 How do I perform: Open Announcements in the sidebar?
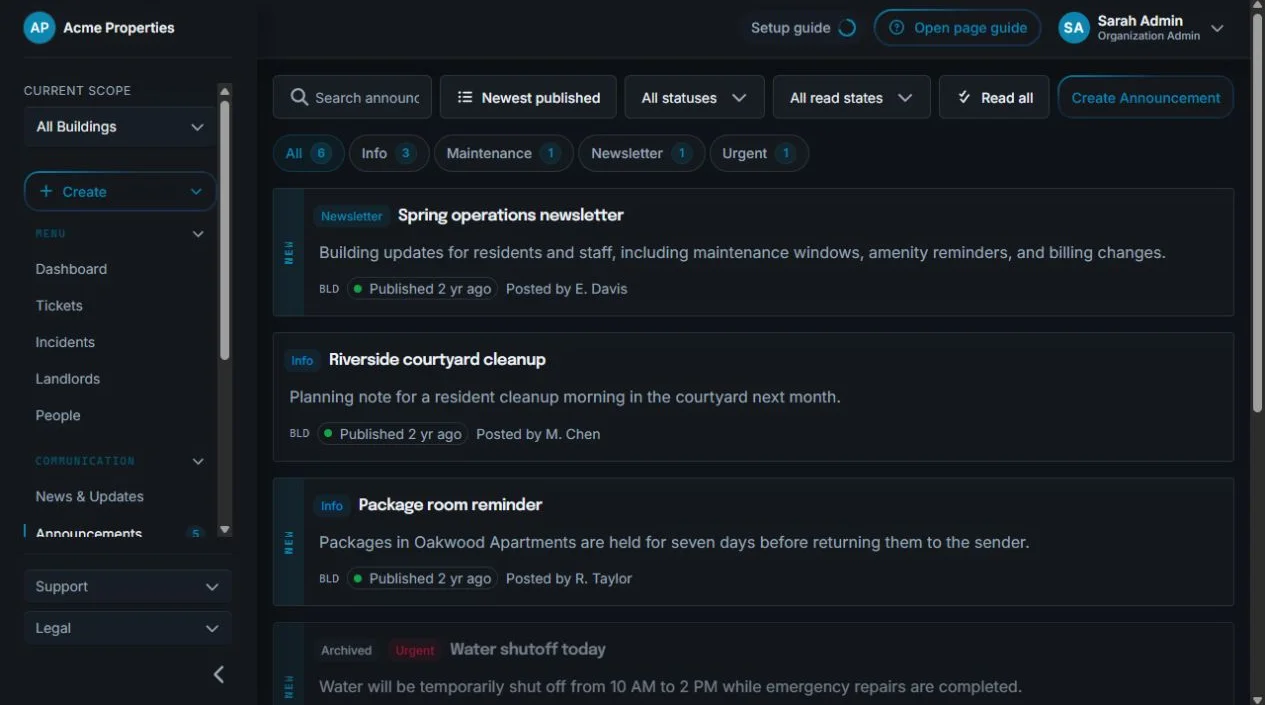click(89, 533)
